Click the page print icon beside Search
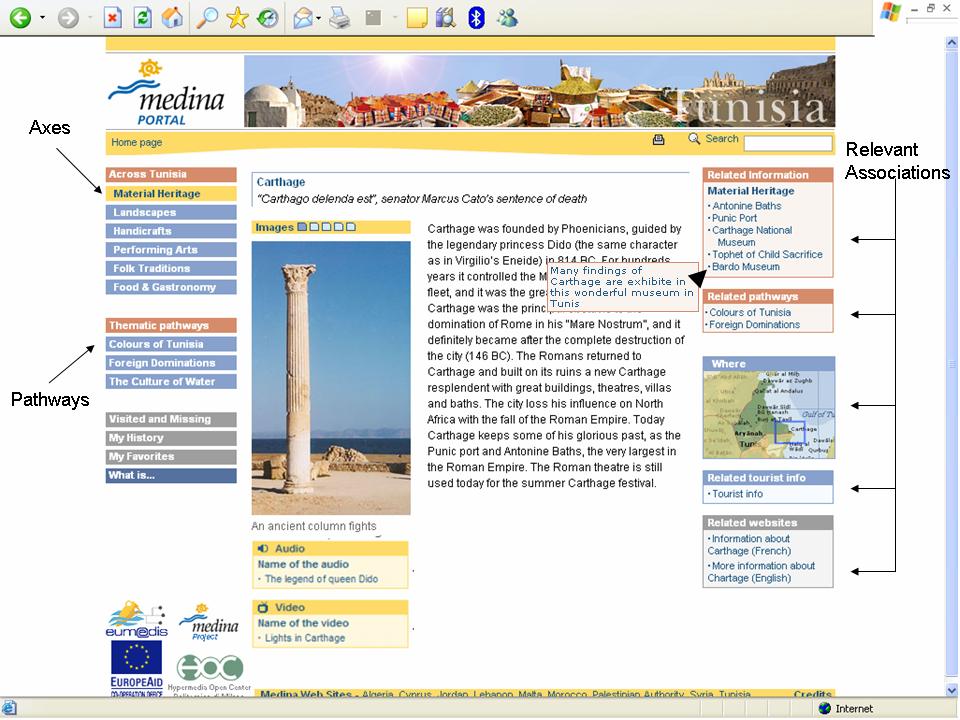 659,140
